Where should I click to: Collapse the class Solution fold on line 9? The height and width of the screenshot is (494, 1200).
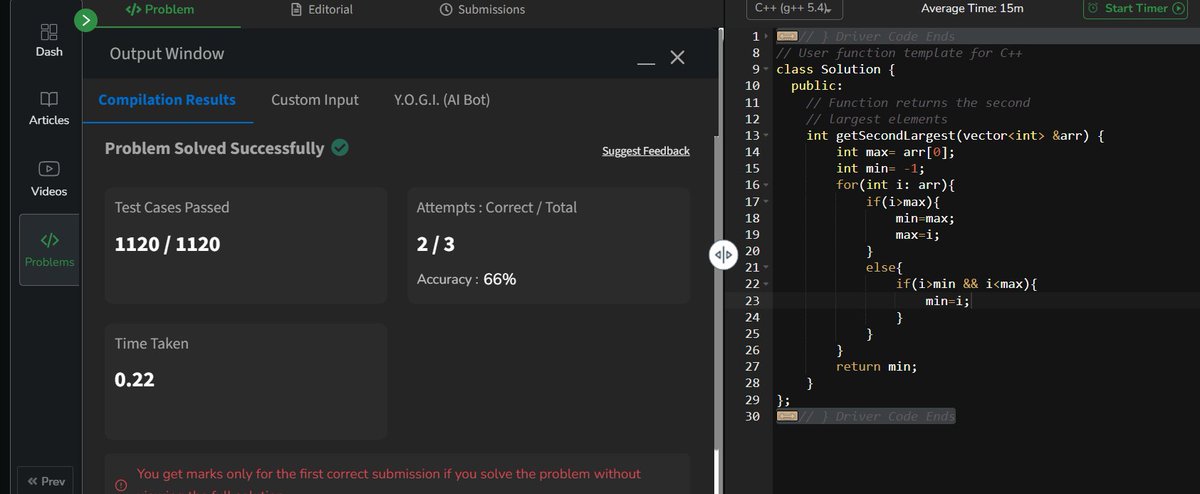click(767, 69)
